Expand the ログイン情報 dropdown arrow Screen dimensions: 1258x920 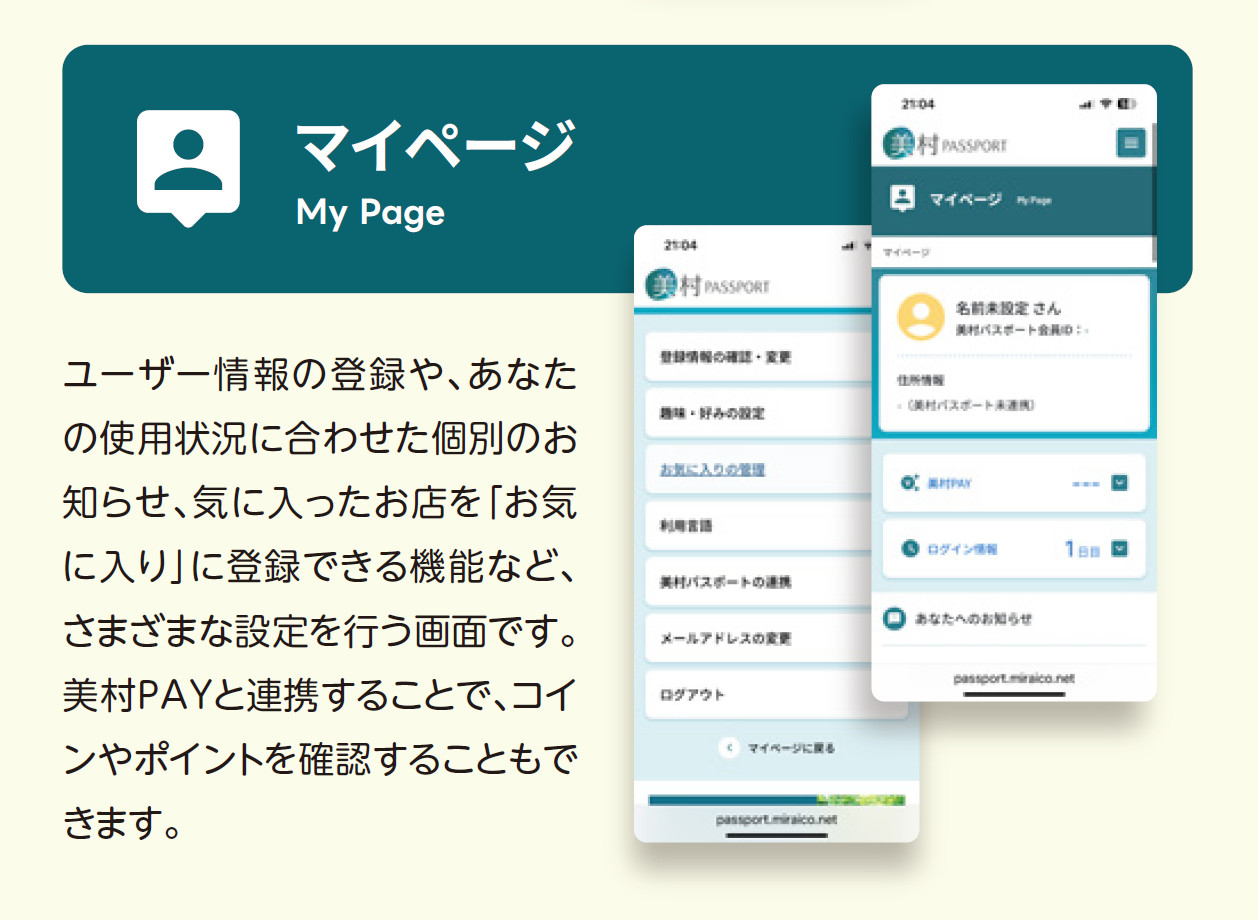pos(1119,548)
